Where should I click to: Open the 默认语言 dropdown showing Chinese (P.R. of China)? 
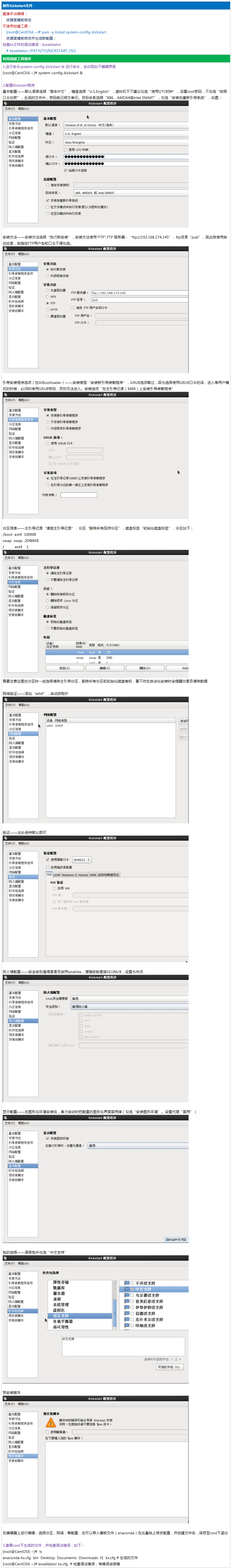(126, 125)
